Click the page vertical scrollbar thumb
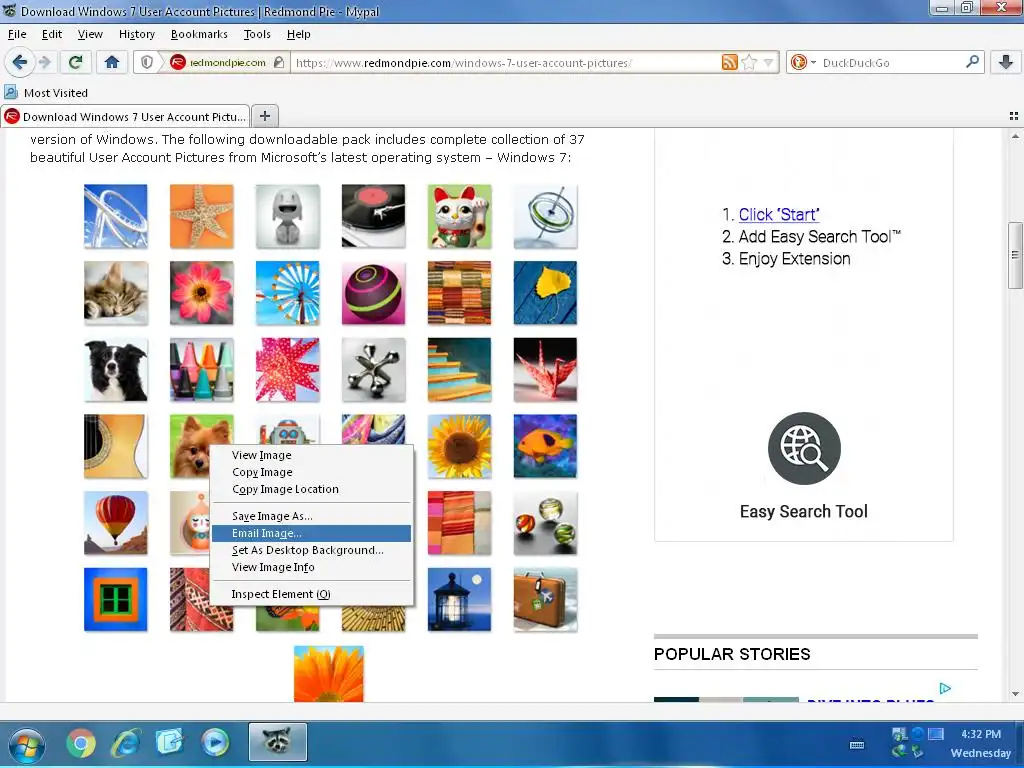The height and width of the screenshot is (768, 1024). (x=1015, y=255)
